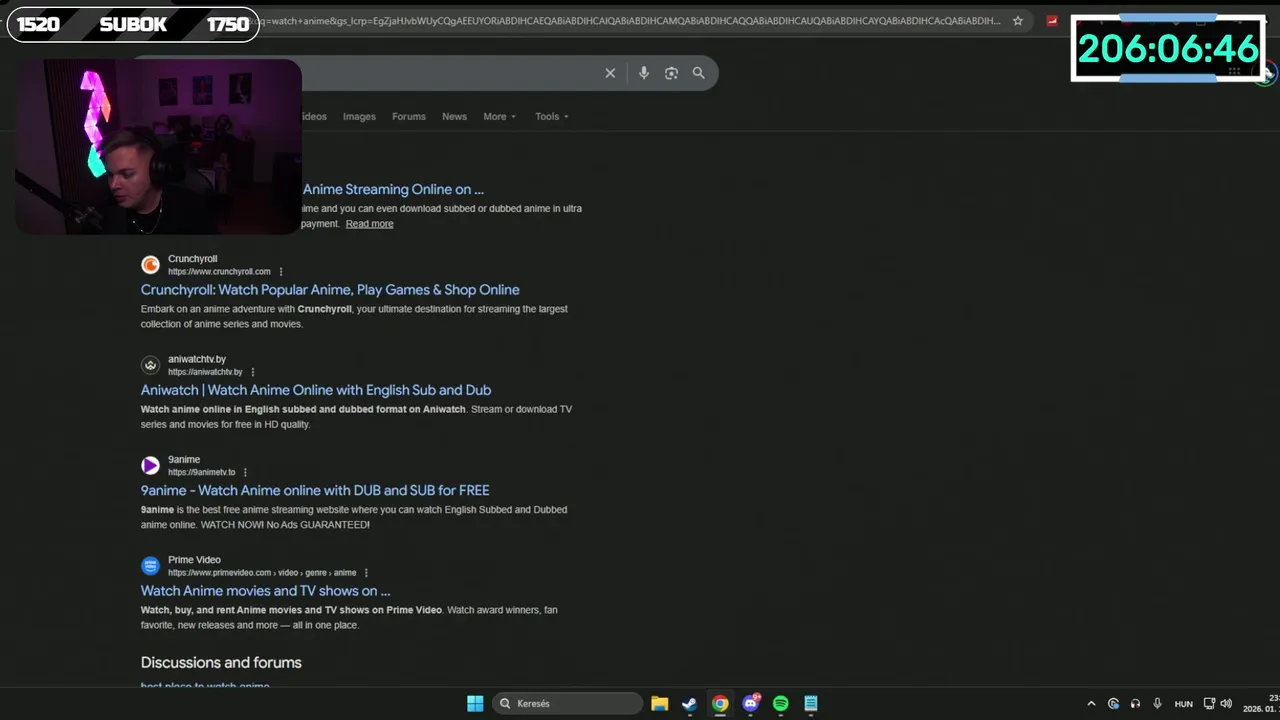Start voice search with the microphone icon
The height and width of the screenshot is (720, 1280).
tap(643, 73)
